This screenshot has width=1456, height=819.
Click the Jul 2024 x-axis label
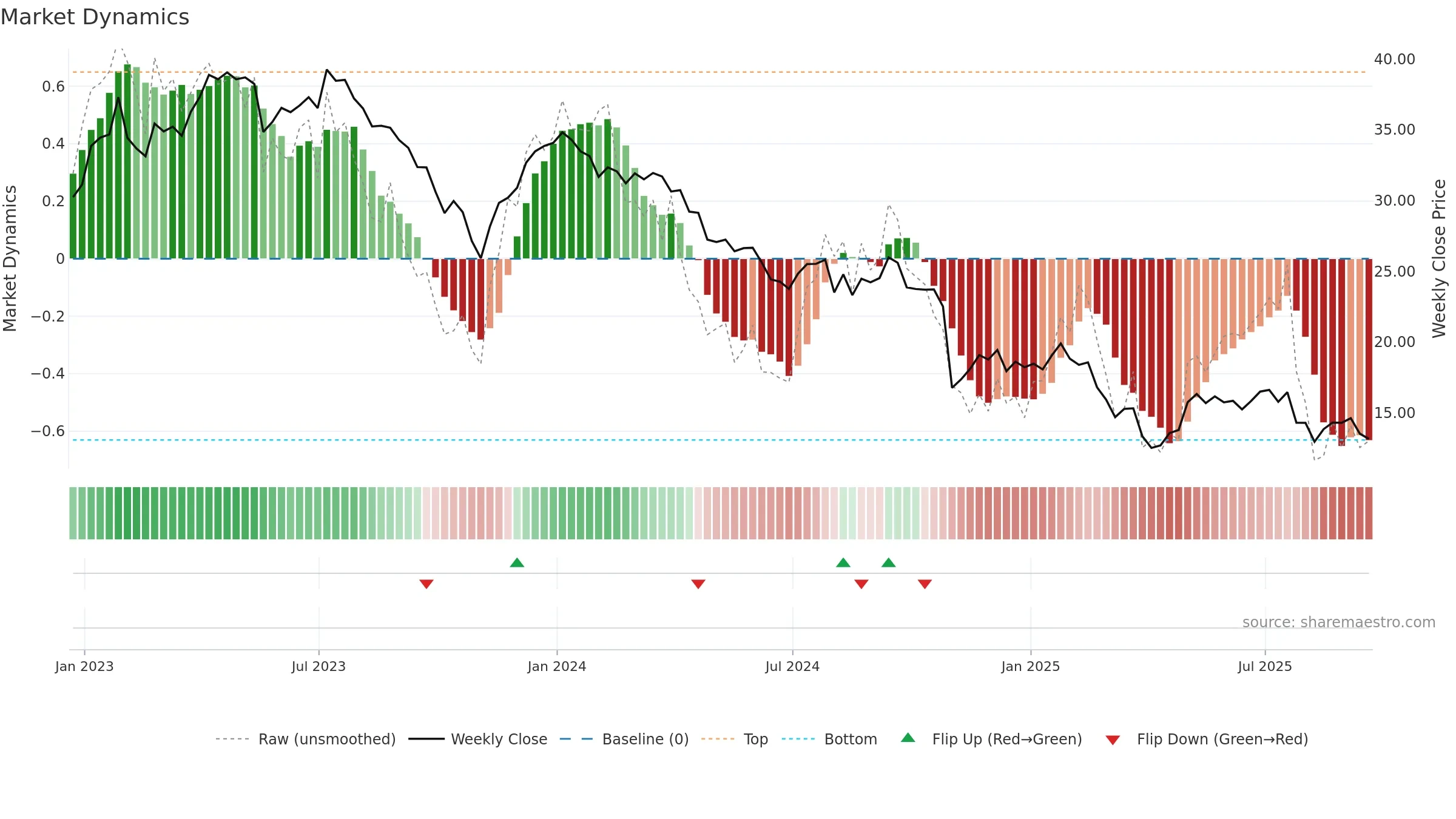792,666
